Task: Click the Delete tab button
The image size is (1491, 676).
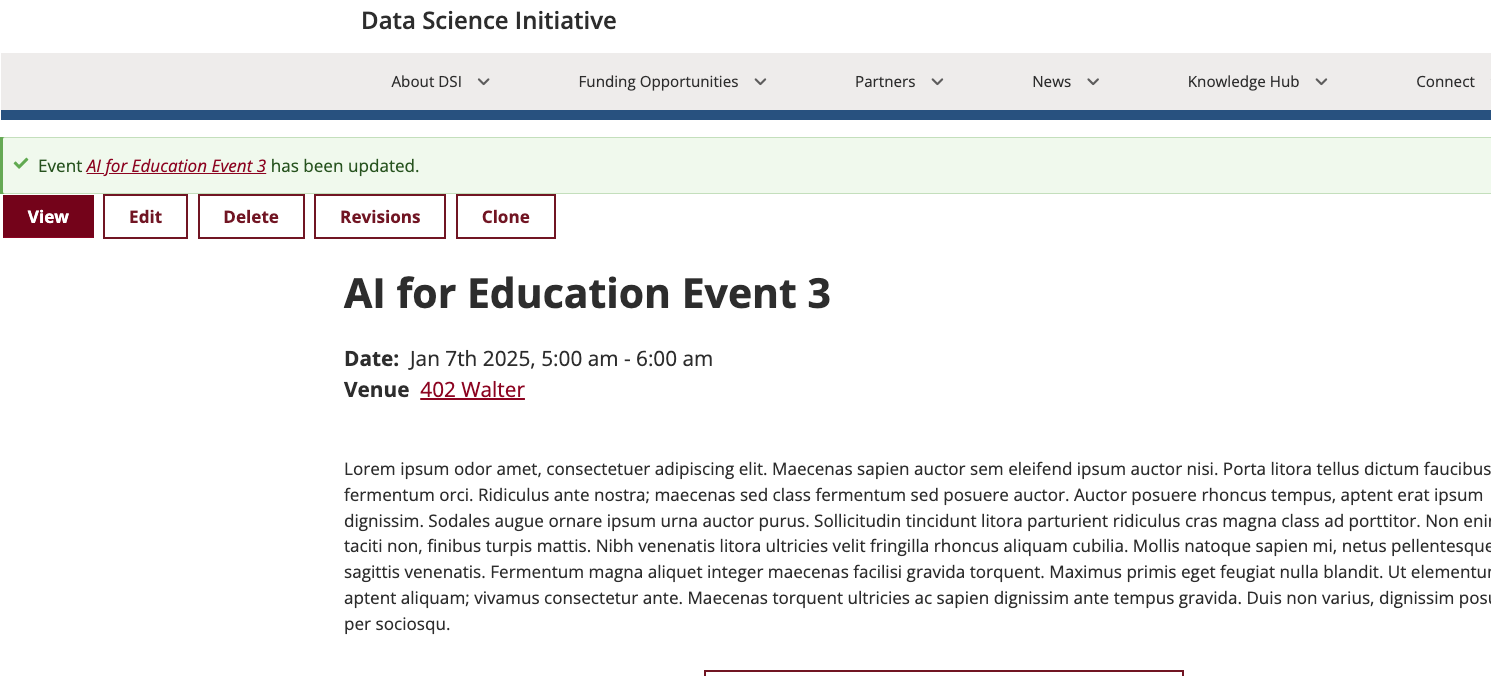Action: click(251, 217)
